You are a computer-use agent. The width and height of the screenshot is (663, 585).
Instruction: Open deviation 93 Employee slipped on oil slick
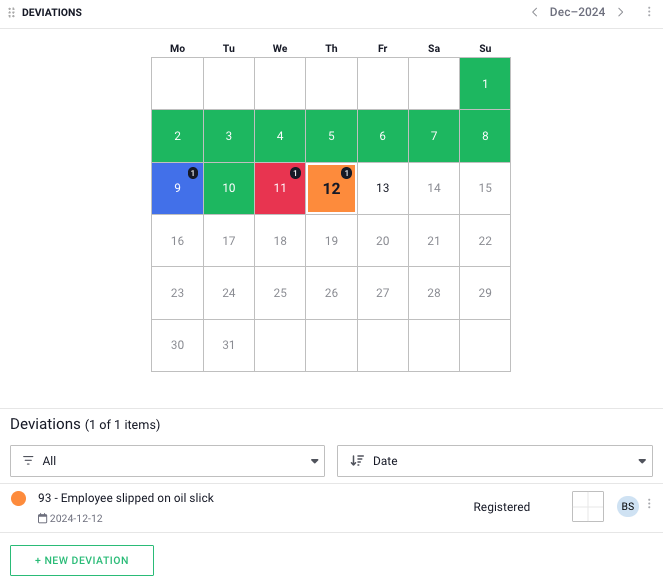pos(126,498)
